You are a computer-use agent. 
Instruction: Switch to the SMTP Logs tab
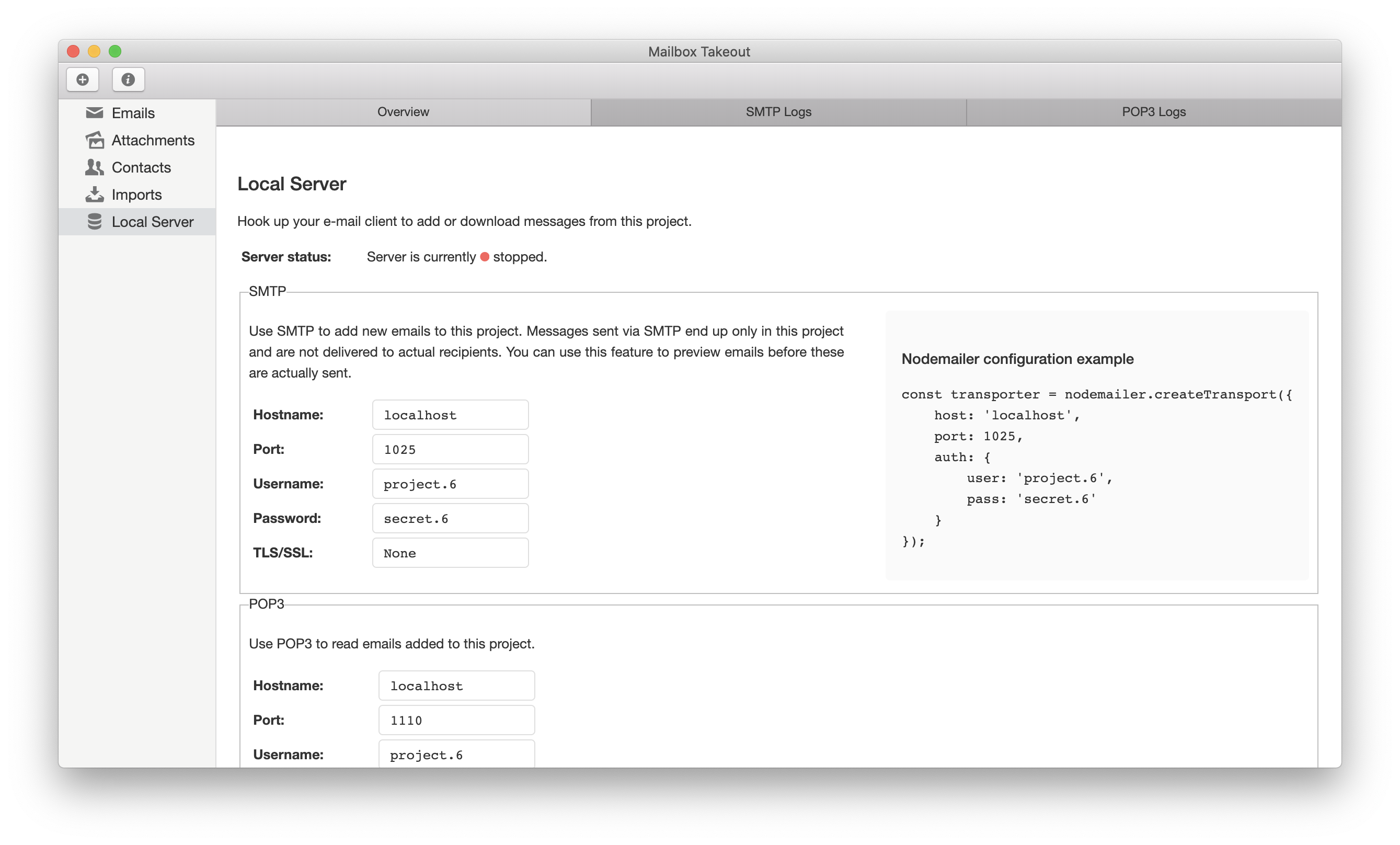(778, 111)
